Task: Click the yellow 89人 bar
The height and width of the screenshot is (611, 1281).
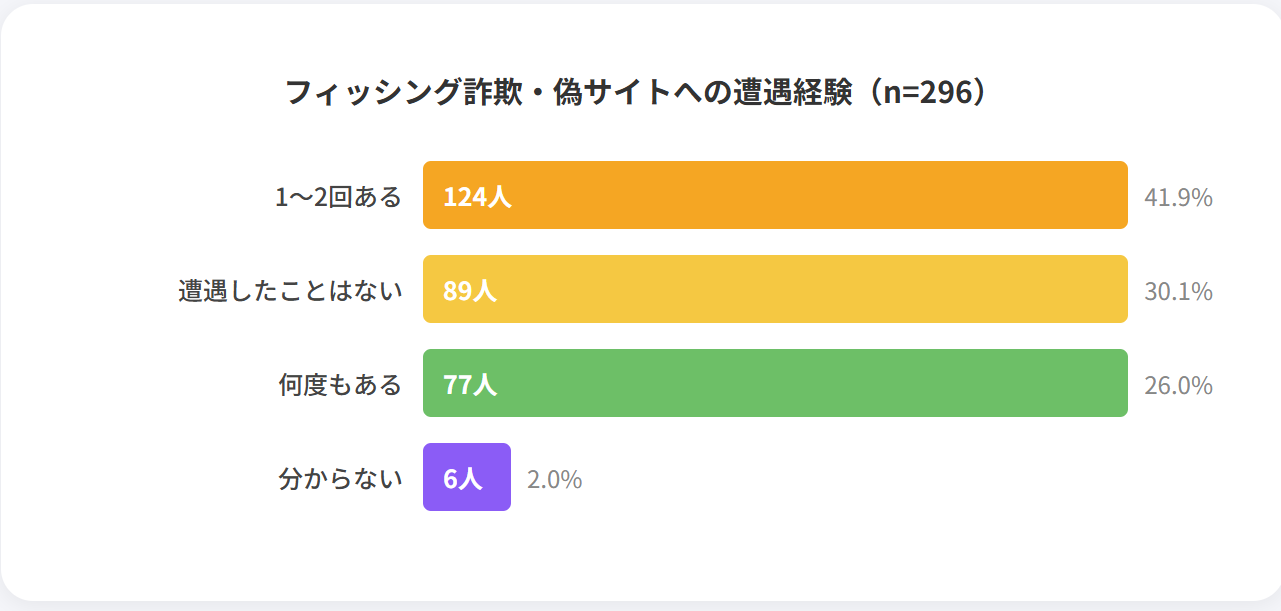Action: click(775, 289)
